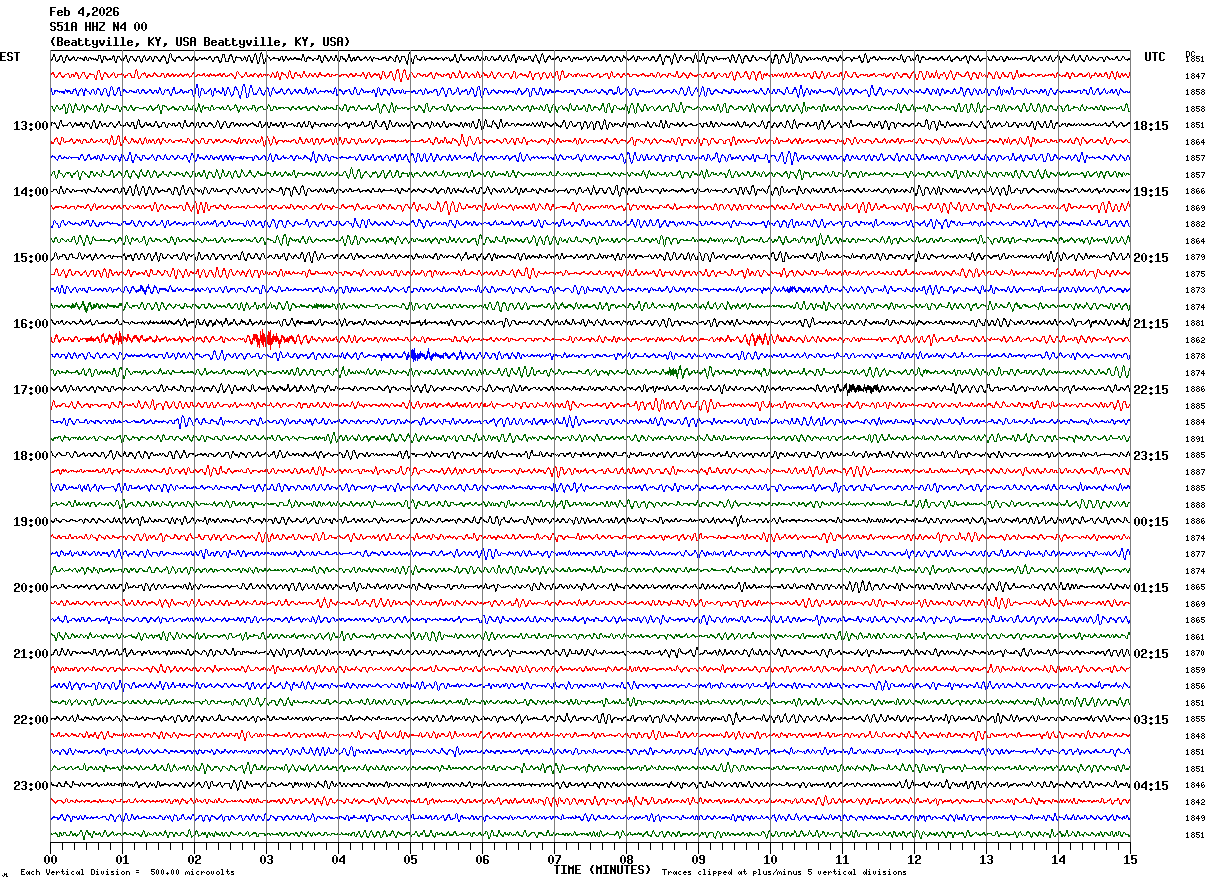1210x886 pixels.
Task: Click the 04:15 UTC time label
Action: 1151,786
